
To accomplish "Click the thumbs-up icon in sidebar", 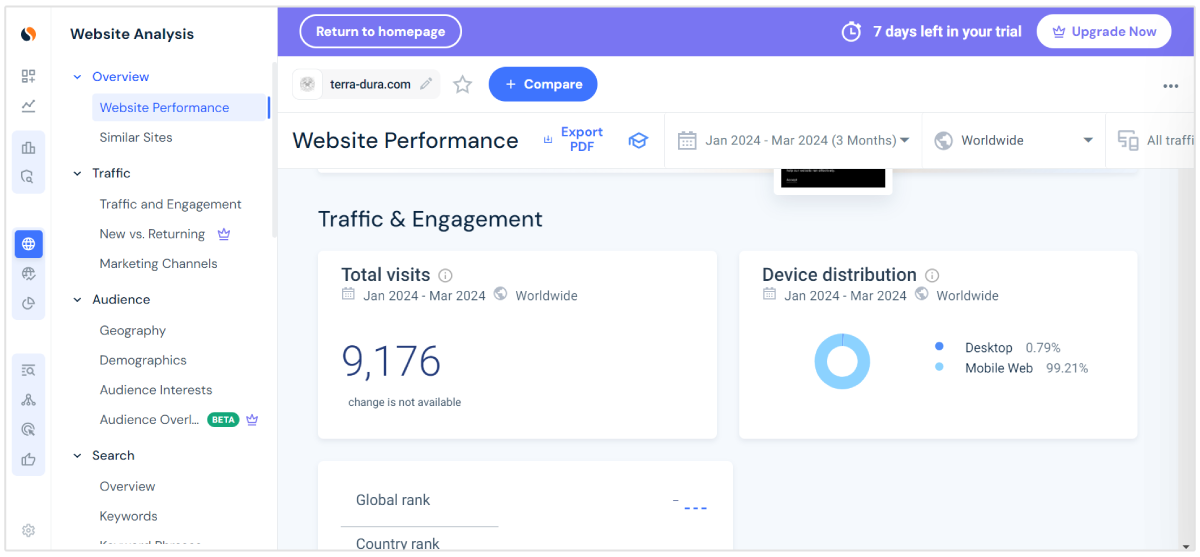I will click(x=28, y=460).
